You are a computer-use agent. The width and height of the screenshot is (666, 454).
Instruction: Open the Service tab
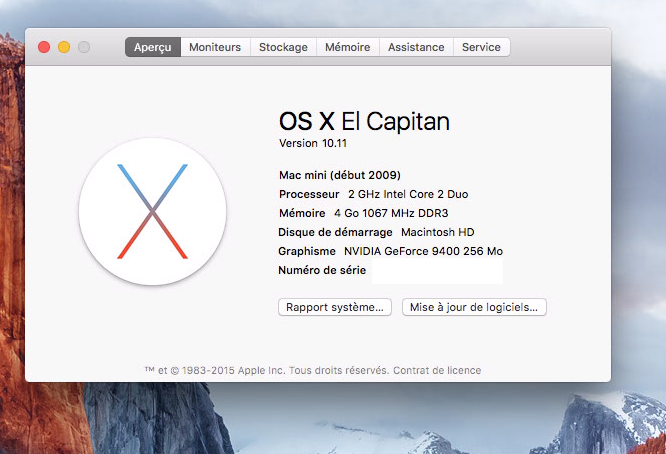point(481,47)
